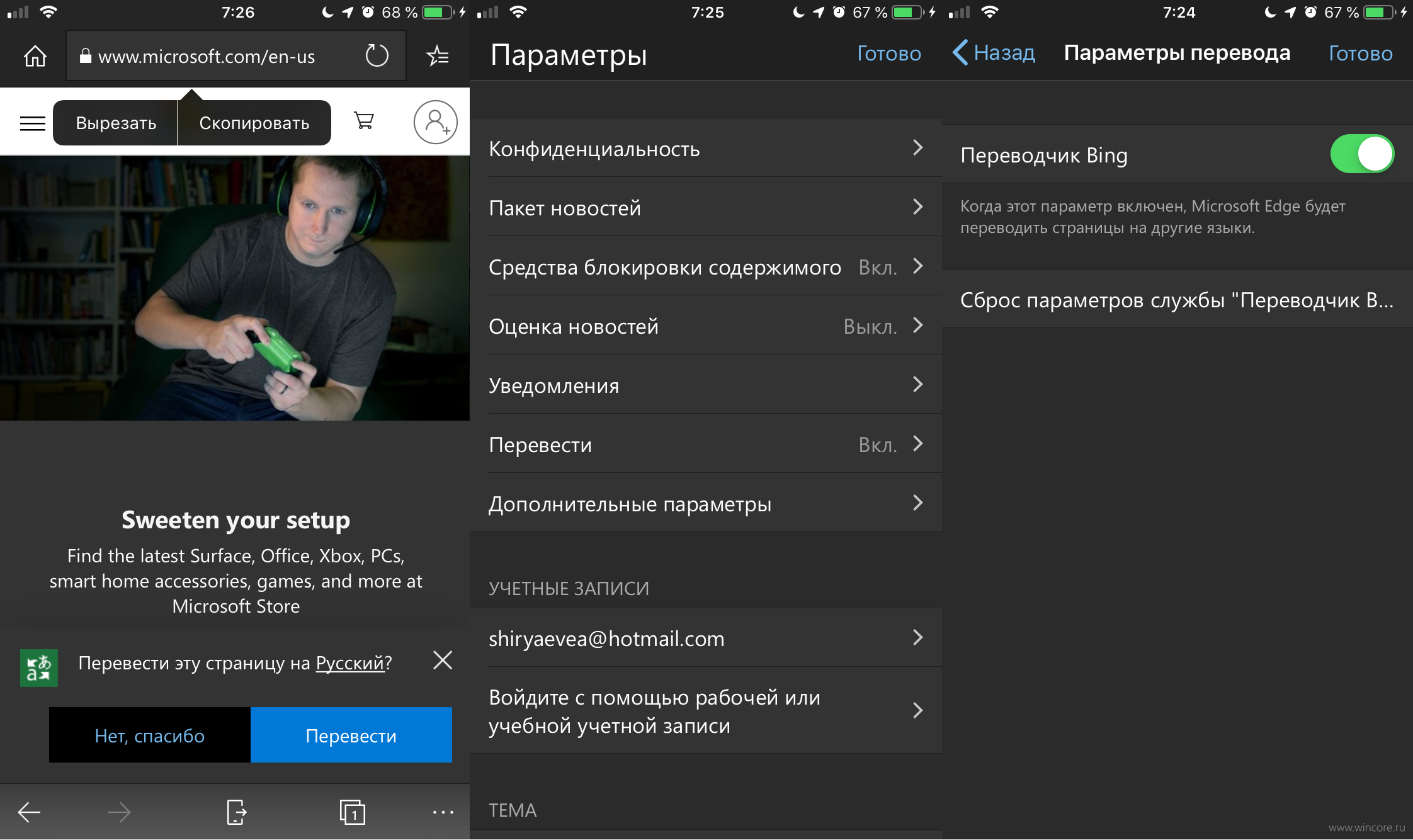Image resolution: width=1413 pixels, height=840 pixels.
Task: Tap the continue on PC icon
Action: tap(236, 812)
